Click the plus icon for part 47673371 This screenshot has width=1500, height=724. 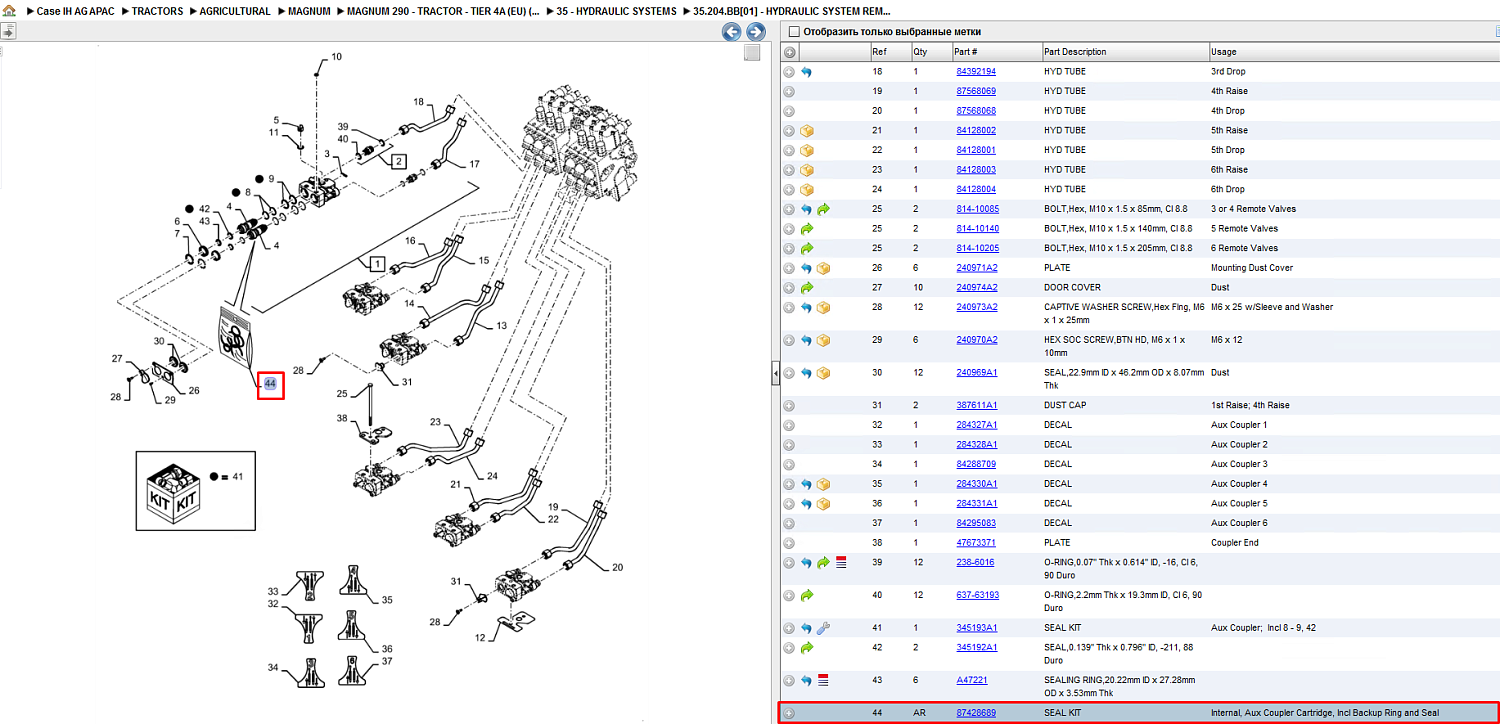tap(789, 543)
